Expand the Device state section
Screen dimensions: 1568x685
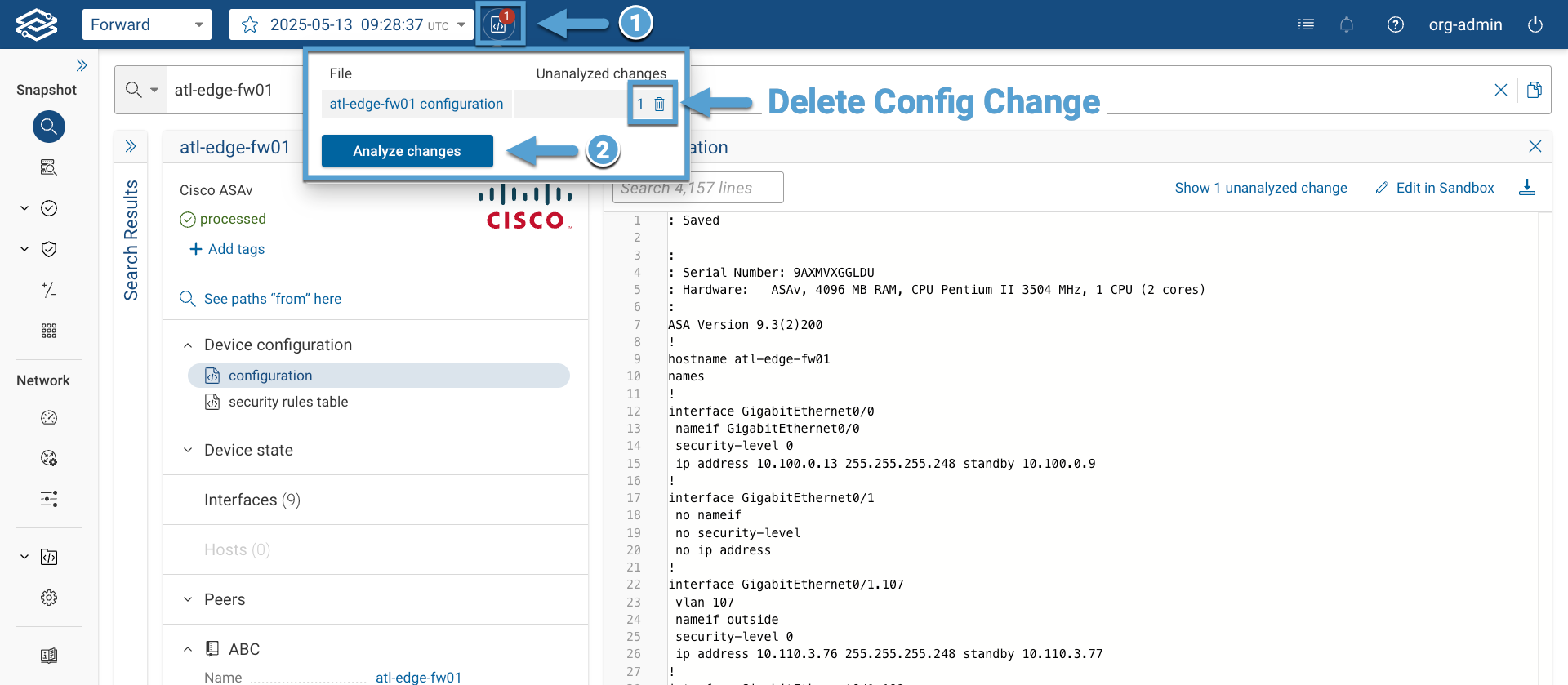click(x=248, y=450)
